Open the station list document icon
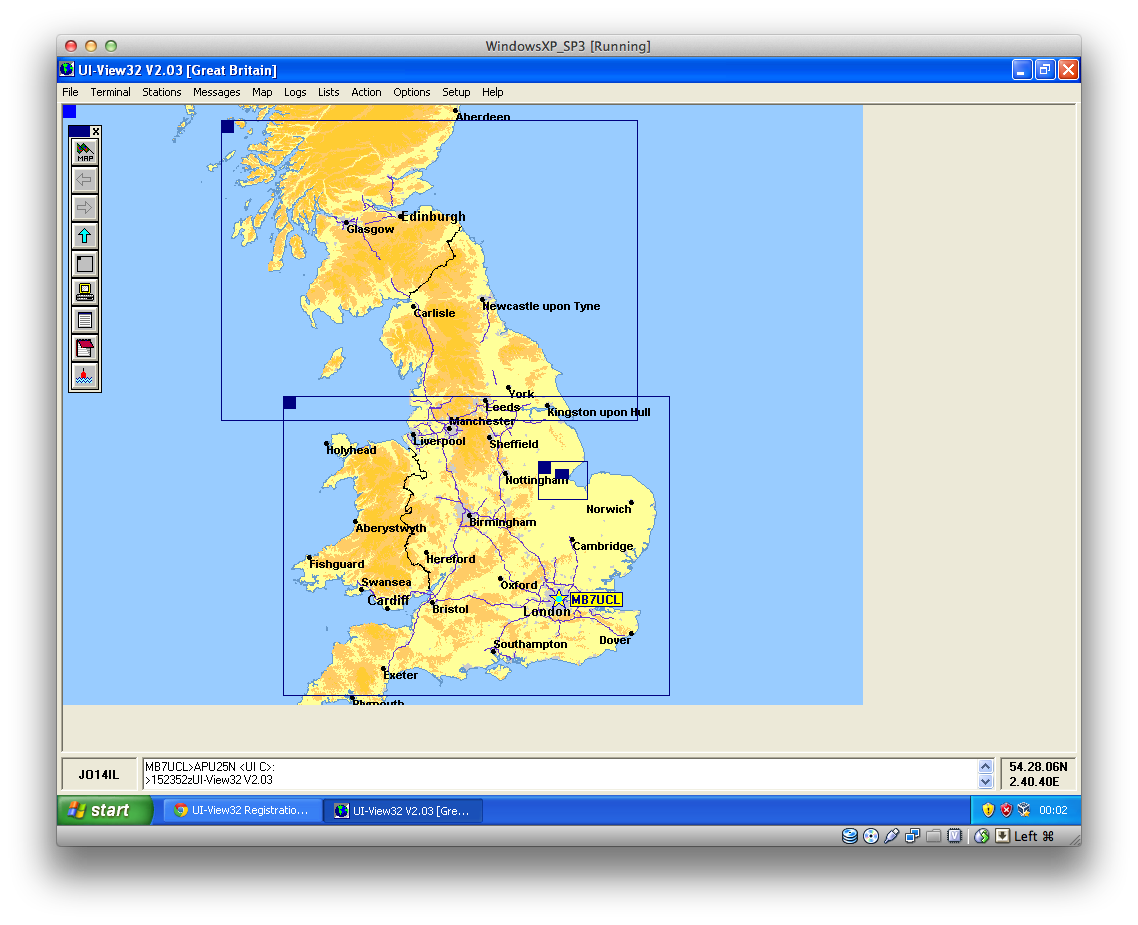1138x925 pixels. [85, 320]
